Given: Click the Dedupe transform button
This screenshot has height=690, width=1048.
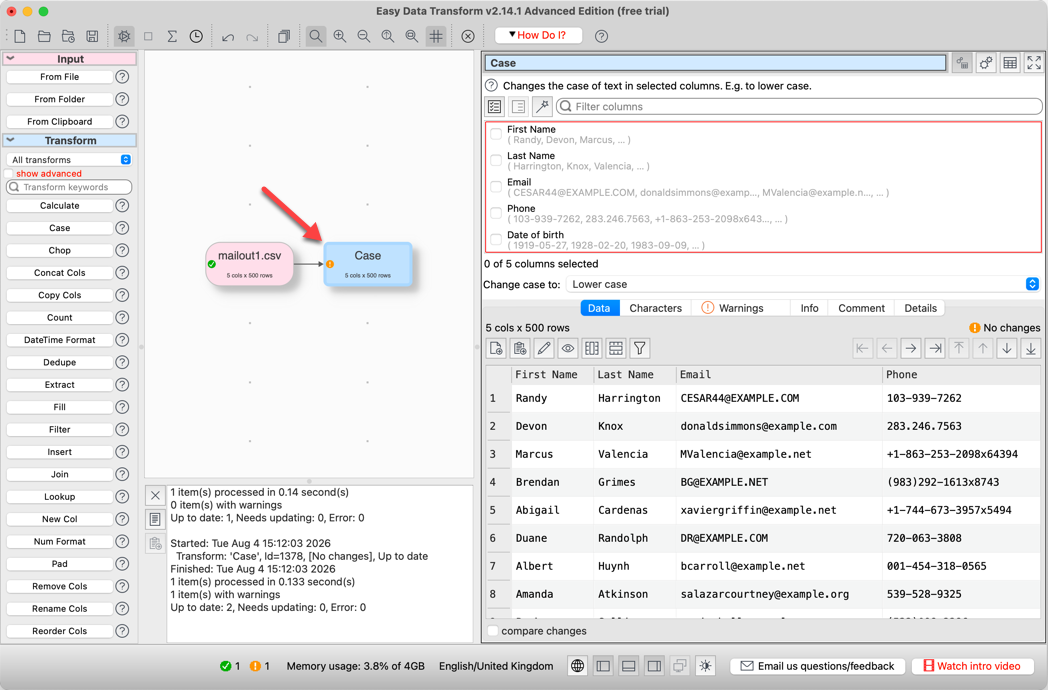Looking at the screenshot, I should (59, 362).
